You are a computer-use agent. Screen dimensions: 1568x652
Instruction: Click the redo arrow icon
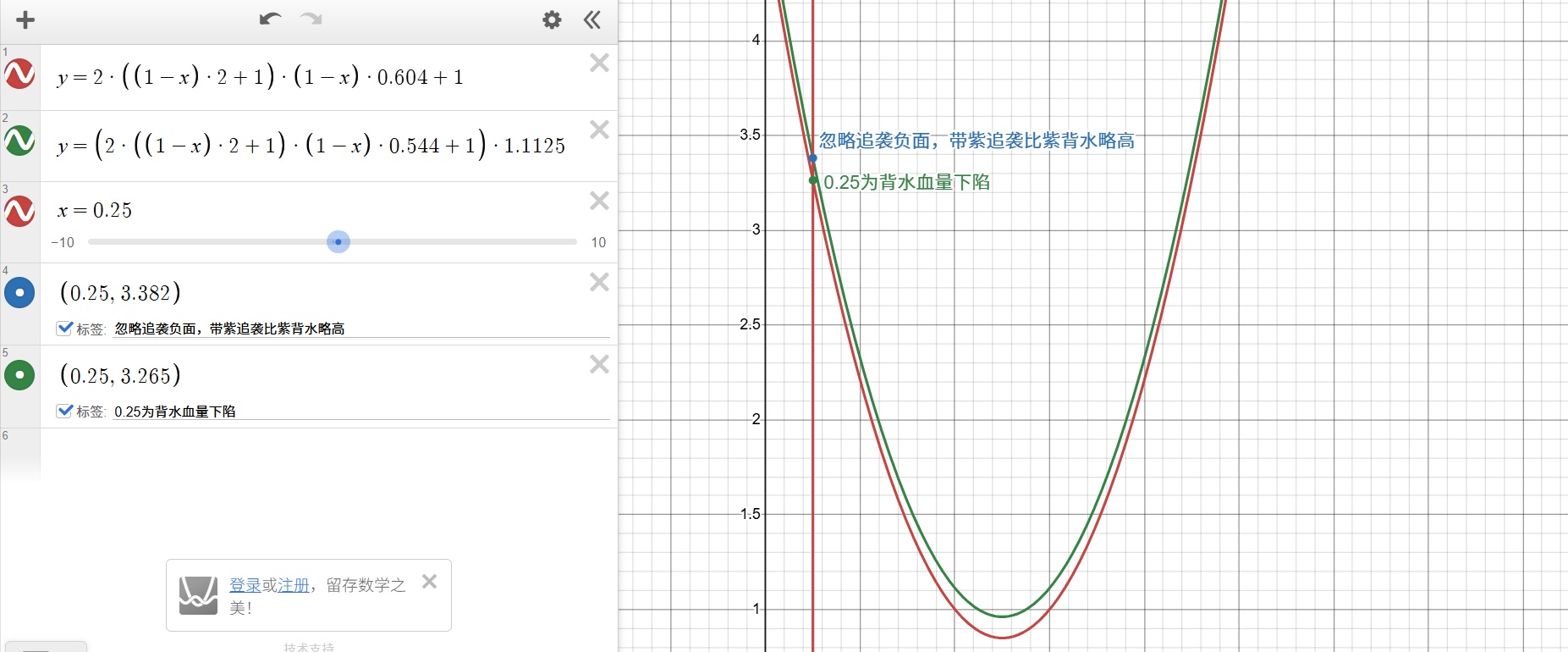[311, 19]
